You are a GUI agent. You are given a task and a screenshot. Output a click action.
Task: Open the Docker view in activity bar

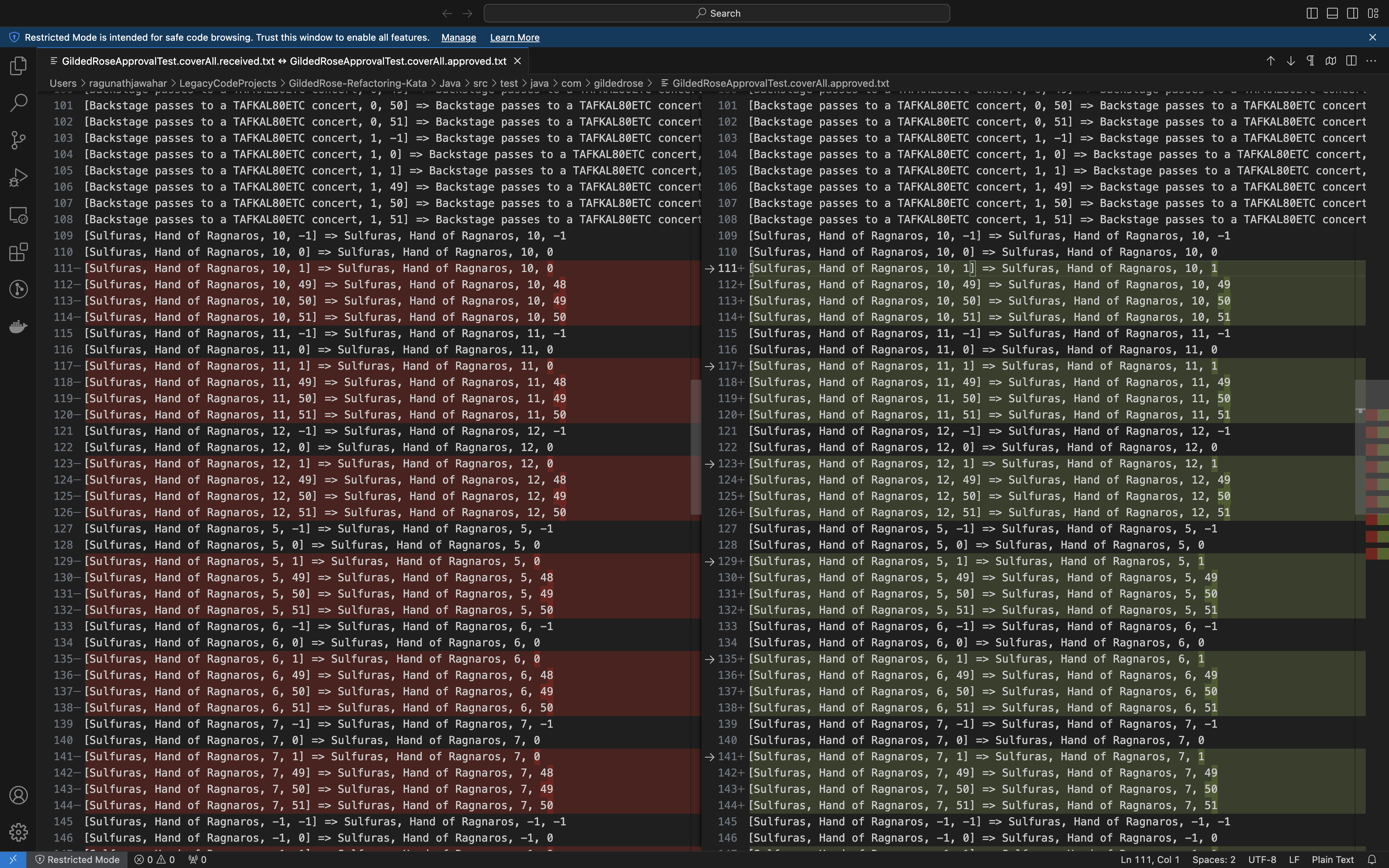18,327
